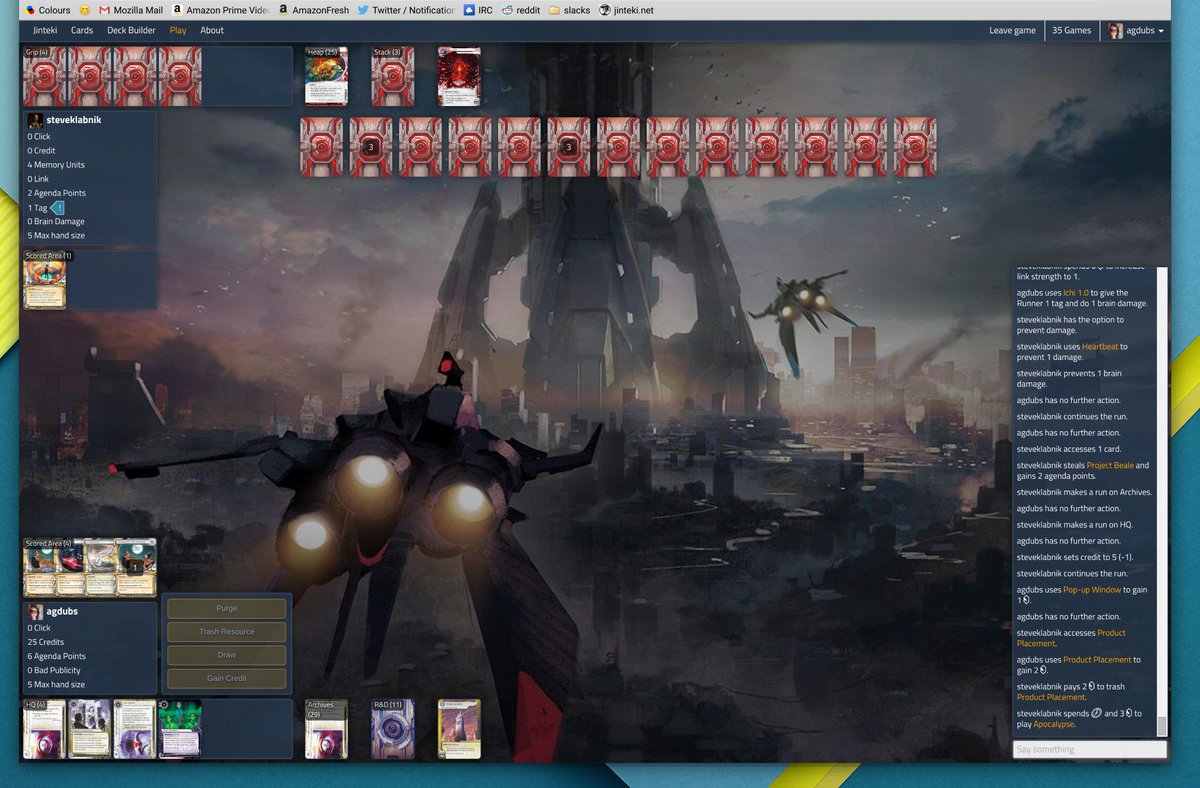Click Product Placement in the 'accesses' log line
This screenshot has height=788, width=1200.
(1071, 638)
